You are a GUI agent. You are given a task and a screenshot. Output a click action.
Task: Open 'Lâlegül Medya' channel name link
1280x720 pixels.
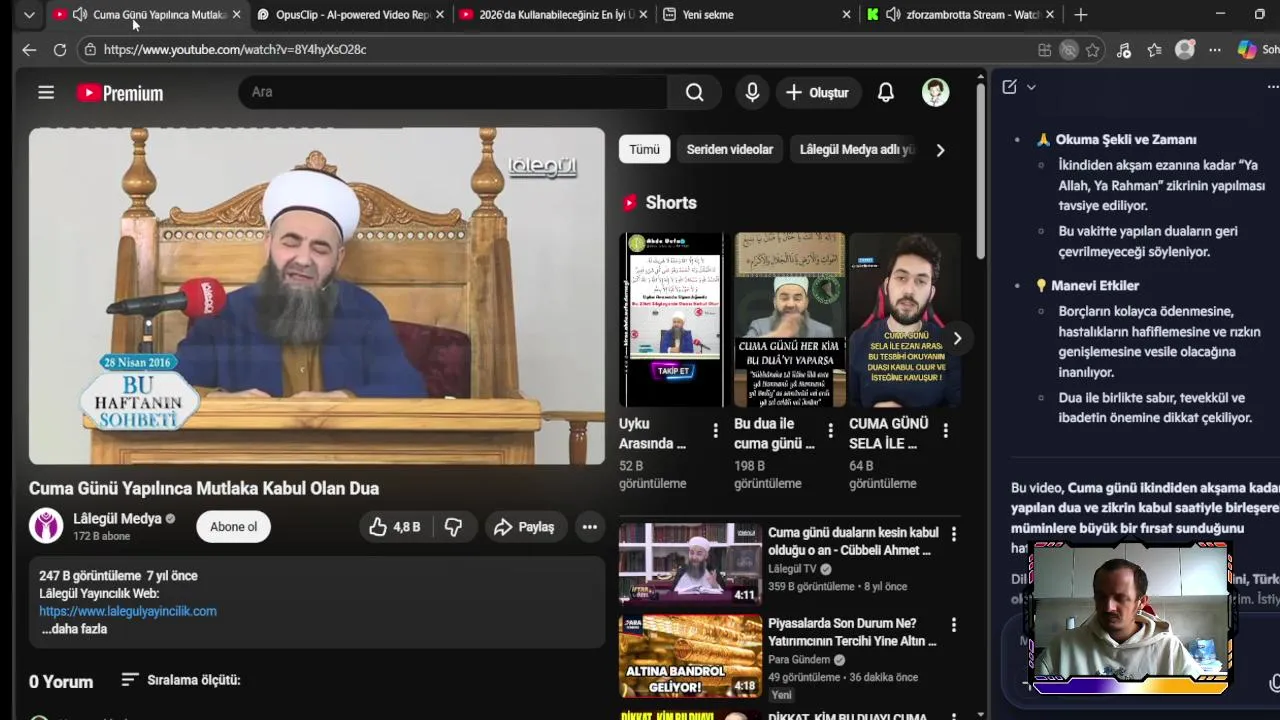(117, 519)
